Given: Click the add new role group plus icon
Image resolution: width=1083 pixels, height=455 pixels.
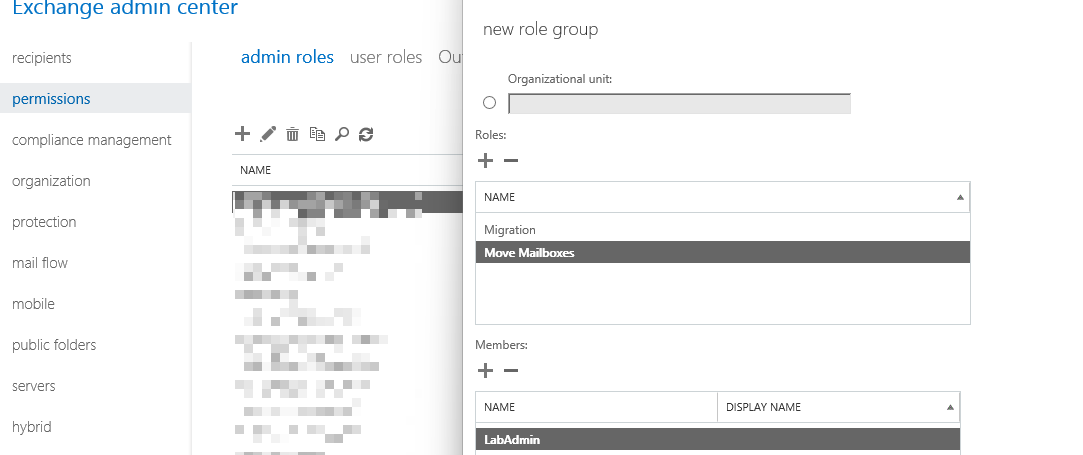Looking at the screenshot, I should pyautogui.click(x=242, y=134).
